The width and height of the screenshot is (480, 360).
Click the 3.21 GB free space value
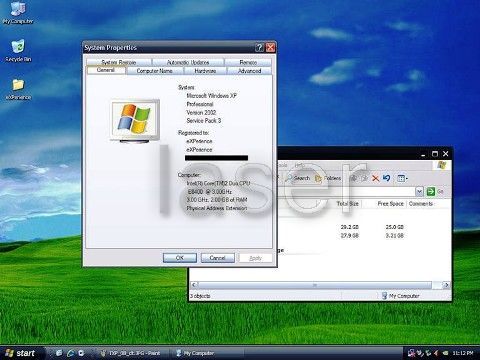click(x=395, y=236)
